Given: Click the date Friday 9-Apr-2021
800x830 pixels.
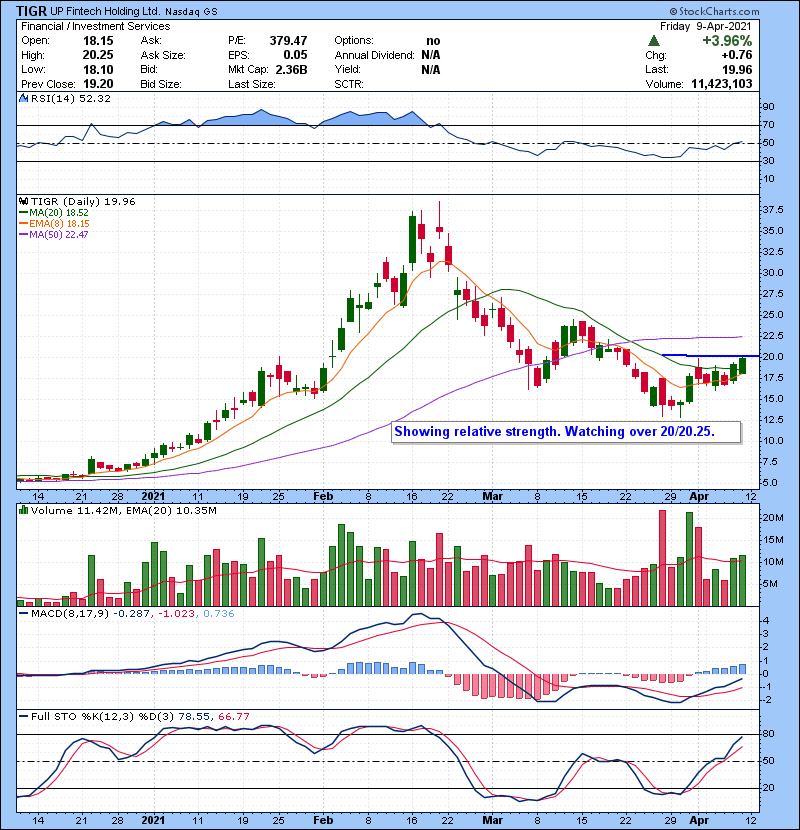Looking at the screenshot, I should (706, 26).
